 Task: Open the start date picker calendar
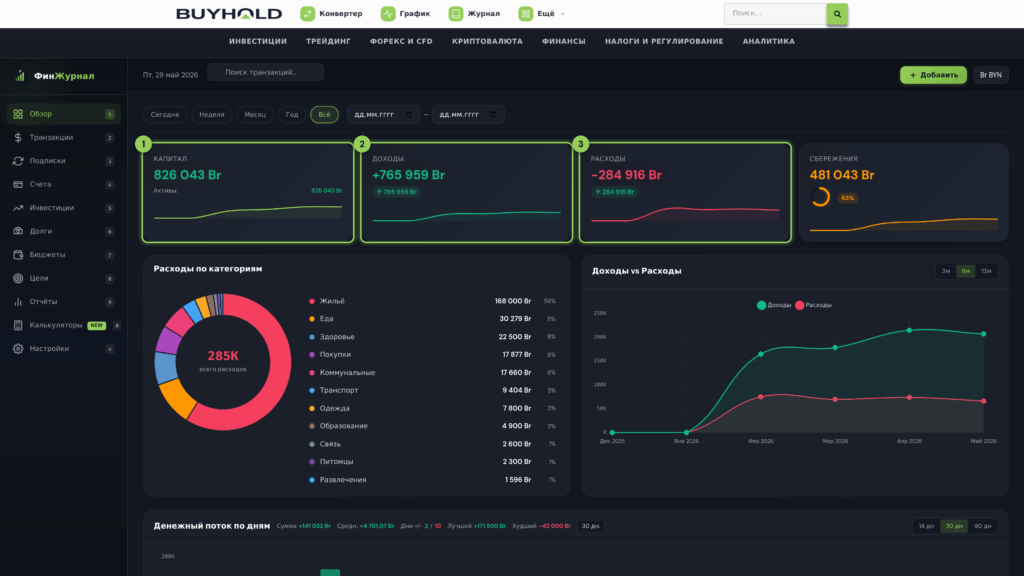click(x=409, y=114)
